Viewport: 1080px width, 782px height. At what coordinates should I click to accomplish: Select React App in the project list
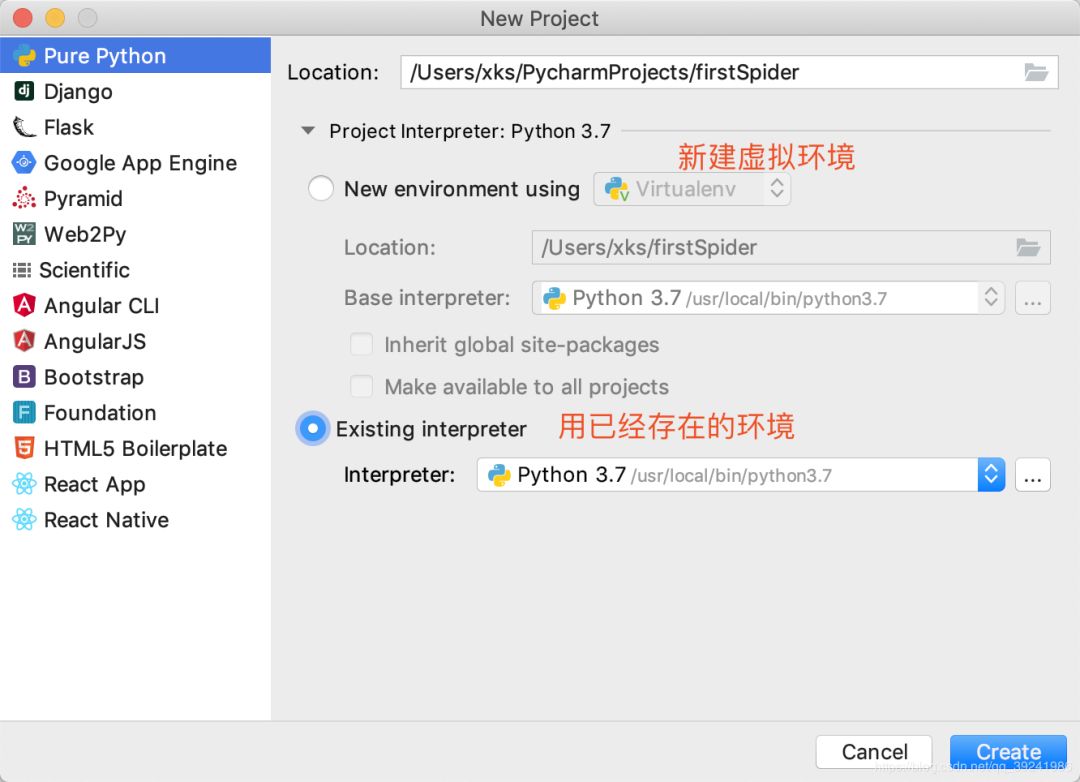tap(135, 484)
